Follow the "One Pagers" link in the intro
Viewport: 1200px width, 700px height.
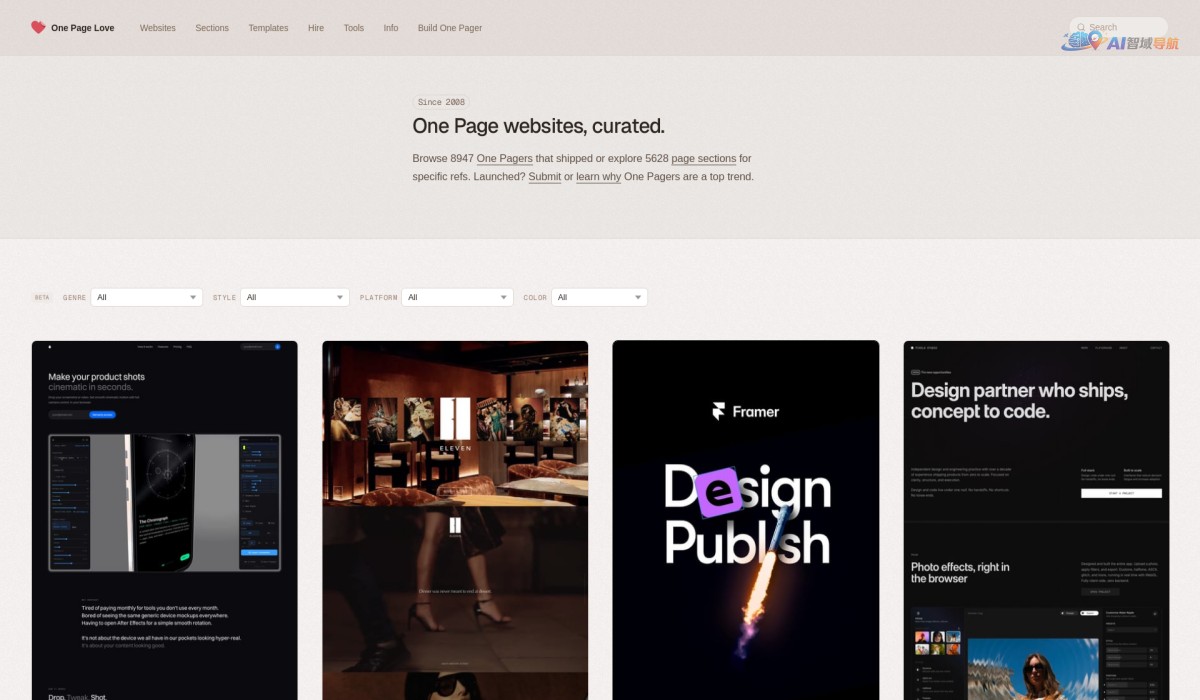coord(504,159)
